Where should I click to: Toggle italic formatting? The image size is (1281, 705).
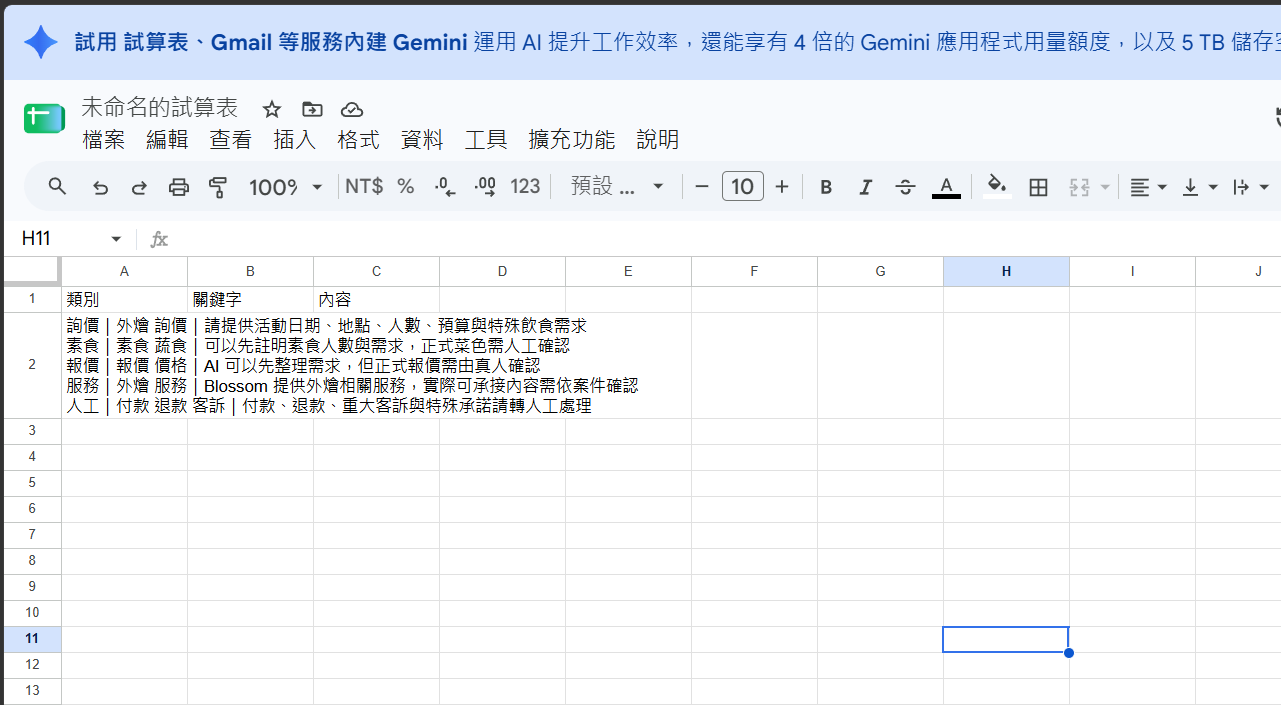click(x=866, y=187)
